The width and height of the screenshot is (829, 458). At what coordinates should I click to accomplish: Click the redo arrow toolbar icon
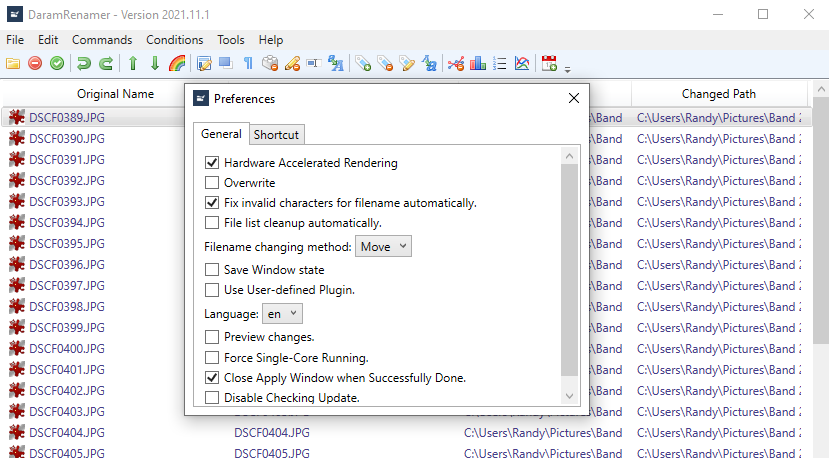(x=106, y=64)
